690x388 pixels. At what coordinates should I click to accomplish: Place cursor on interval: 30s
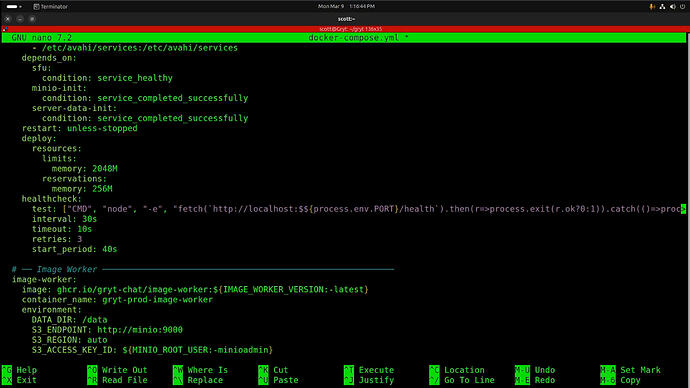[64, 219]
